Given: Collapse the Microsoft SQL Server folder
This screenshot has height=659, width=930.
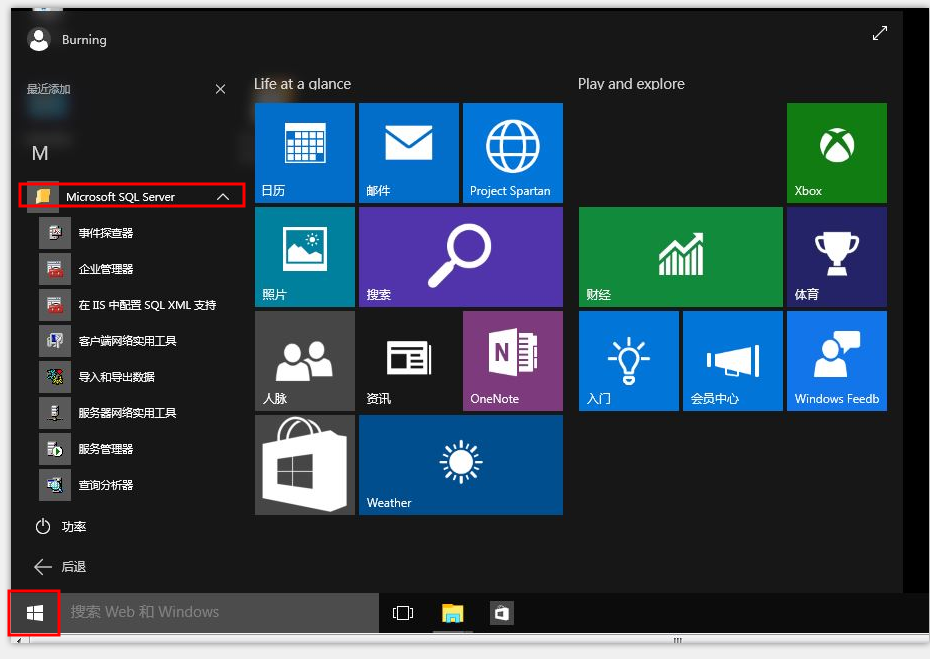Looking at the screenshot, I should (223, 196).
